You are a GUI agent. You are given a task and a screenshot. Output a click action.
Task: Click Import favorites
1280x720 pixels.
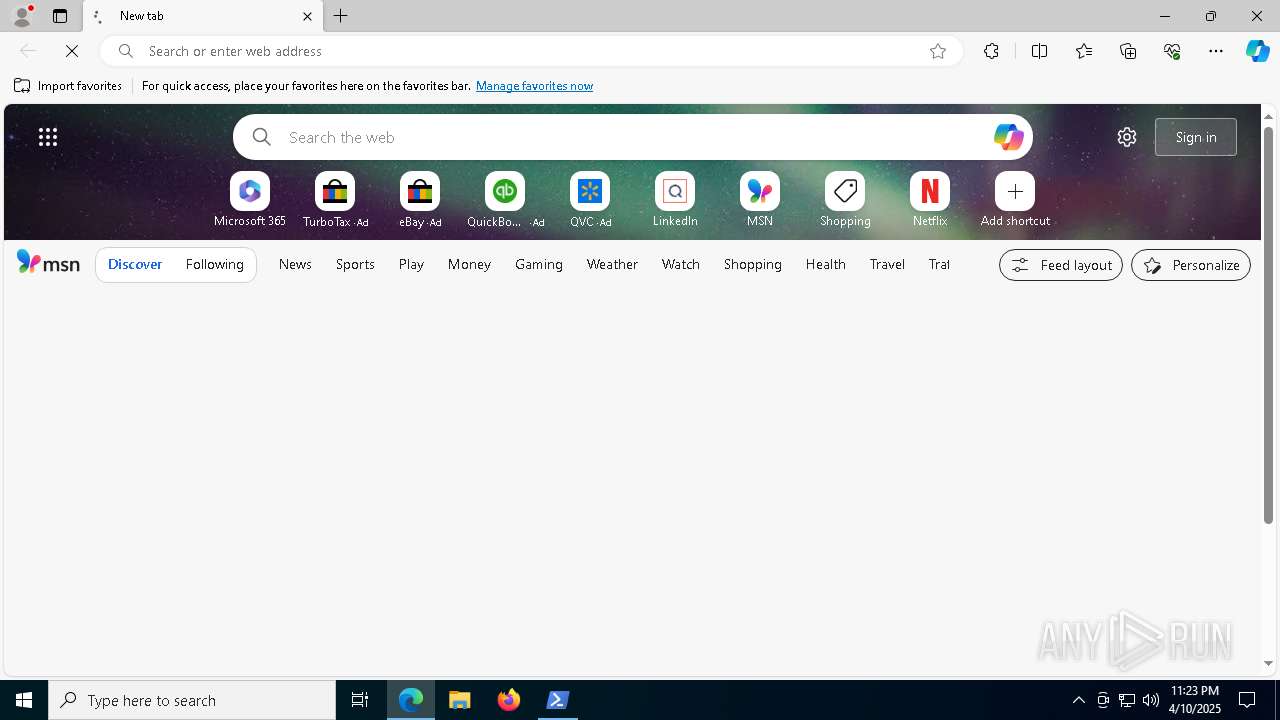click(x=68, y=86)
